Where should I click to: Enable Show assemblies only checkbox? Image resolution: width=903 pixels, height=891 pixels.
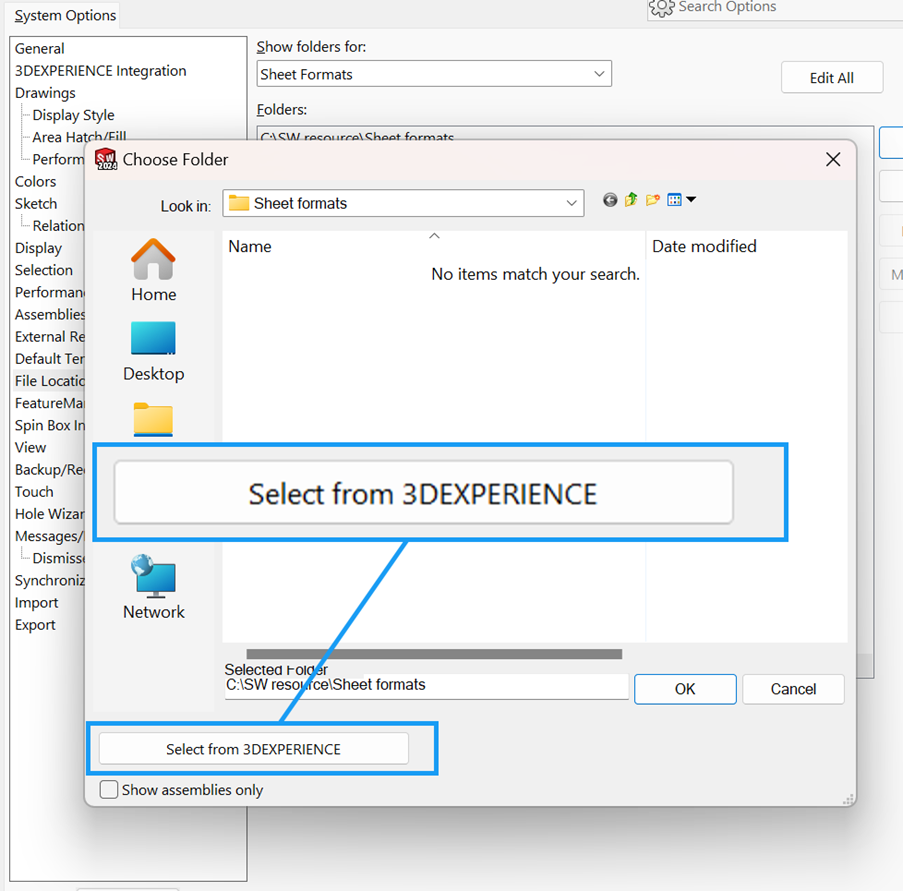pos(109,789)
